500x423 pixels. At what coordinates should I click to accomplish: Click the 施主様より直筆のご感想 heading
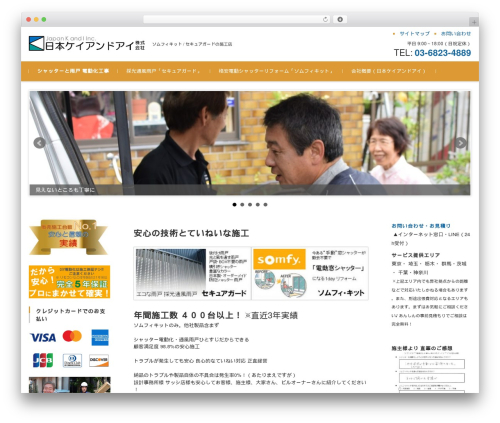[422, 348]
